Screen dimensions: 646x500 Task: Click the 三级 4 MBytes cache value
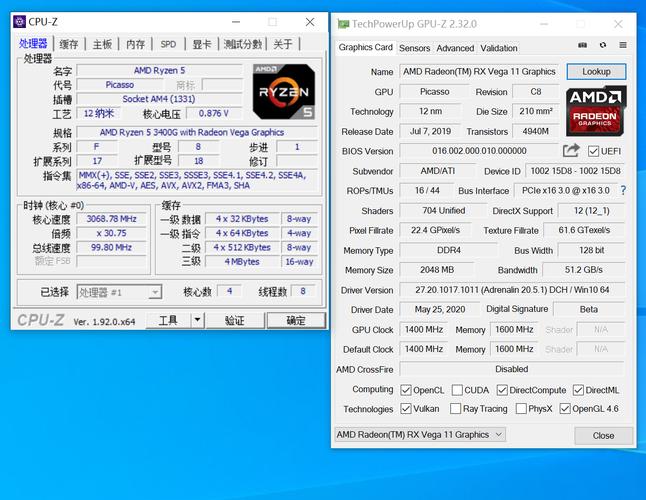242,262
